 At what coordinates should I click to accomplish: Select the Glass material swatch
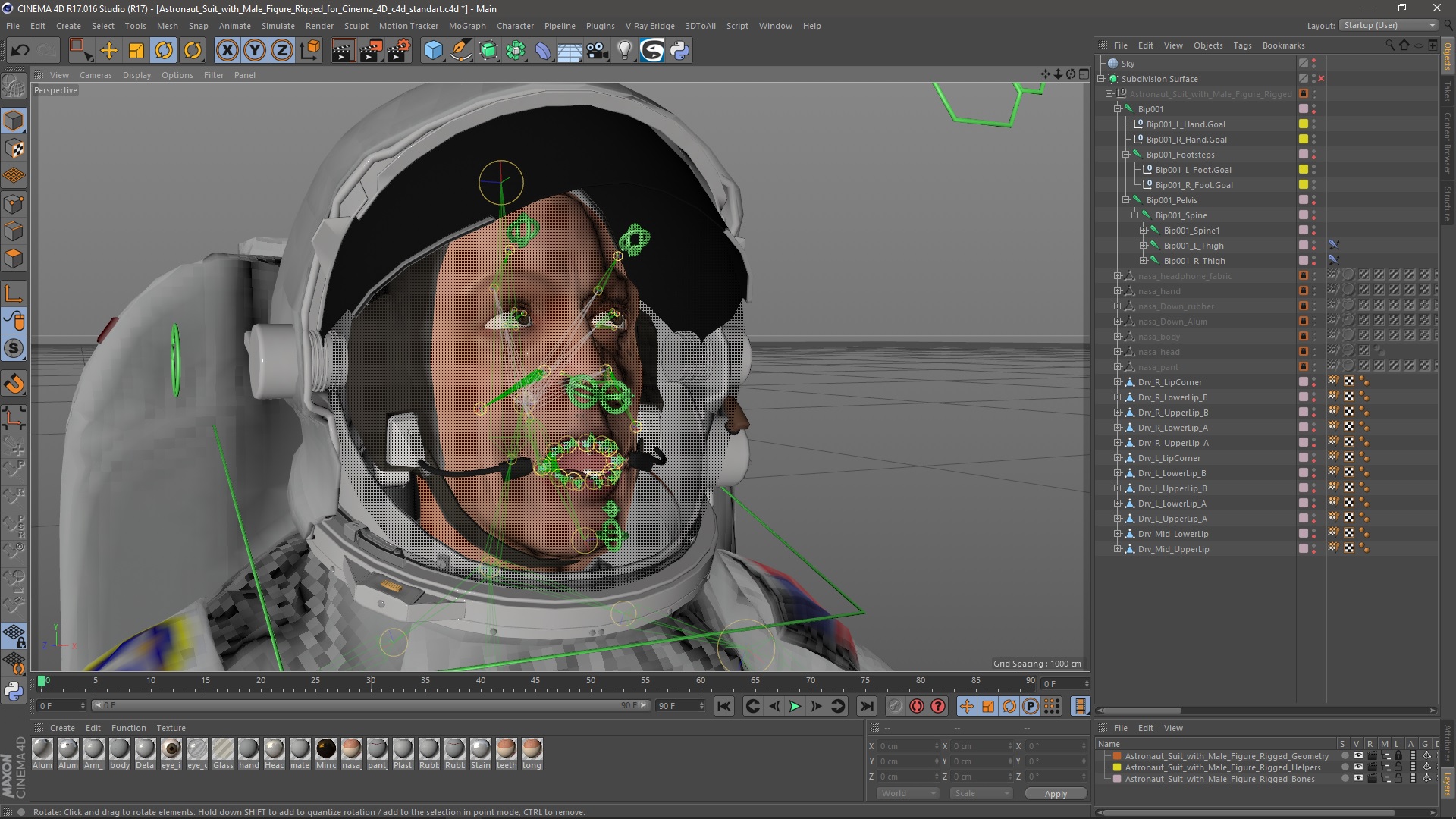(223, 754)
